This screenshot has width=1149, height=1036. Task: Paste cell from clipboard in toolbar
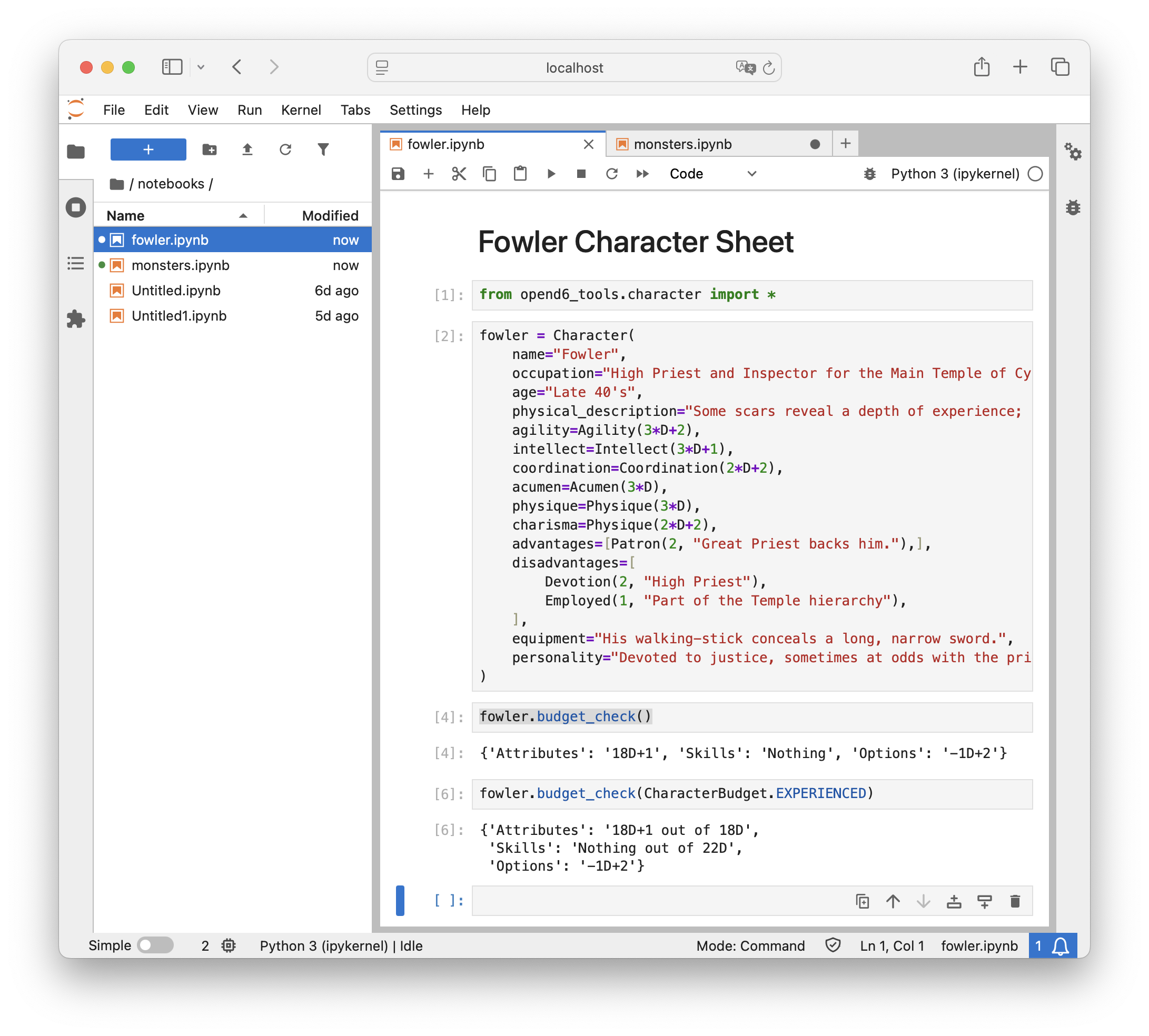(520, 174)
